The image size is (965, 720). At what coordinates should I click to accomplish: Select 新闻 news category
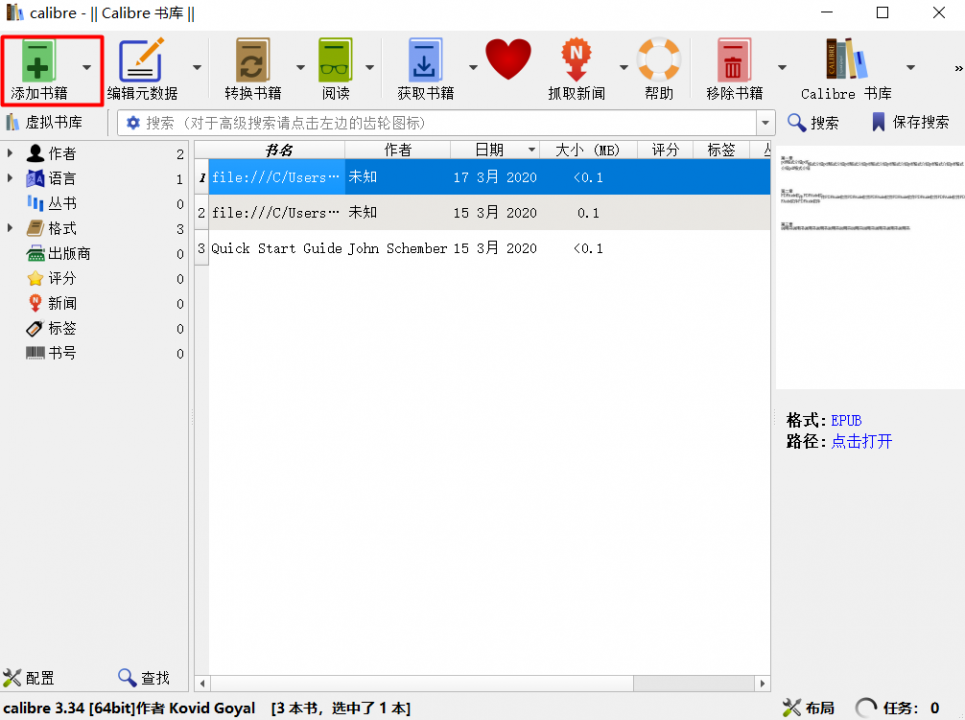(62, 303)
